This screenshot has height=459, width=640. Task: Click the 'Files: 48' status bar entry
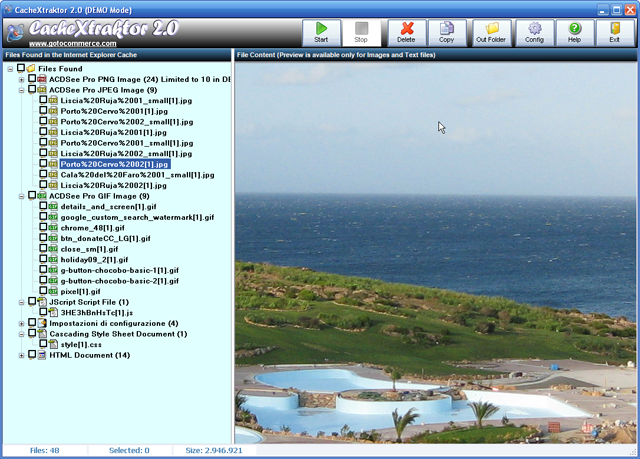[x=44, y=450]
